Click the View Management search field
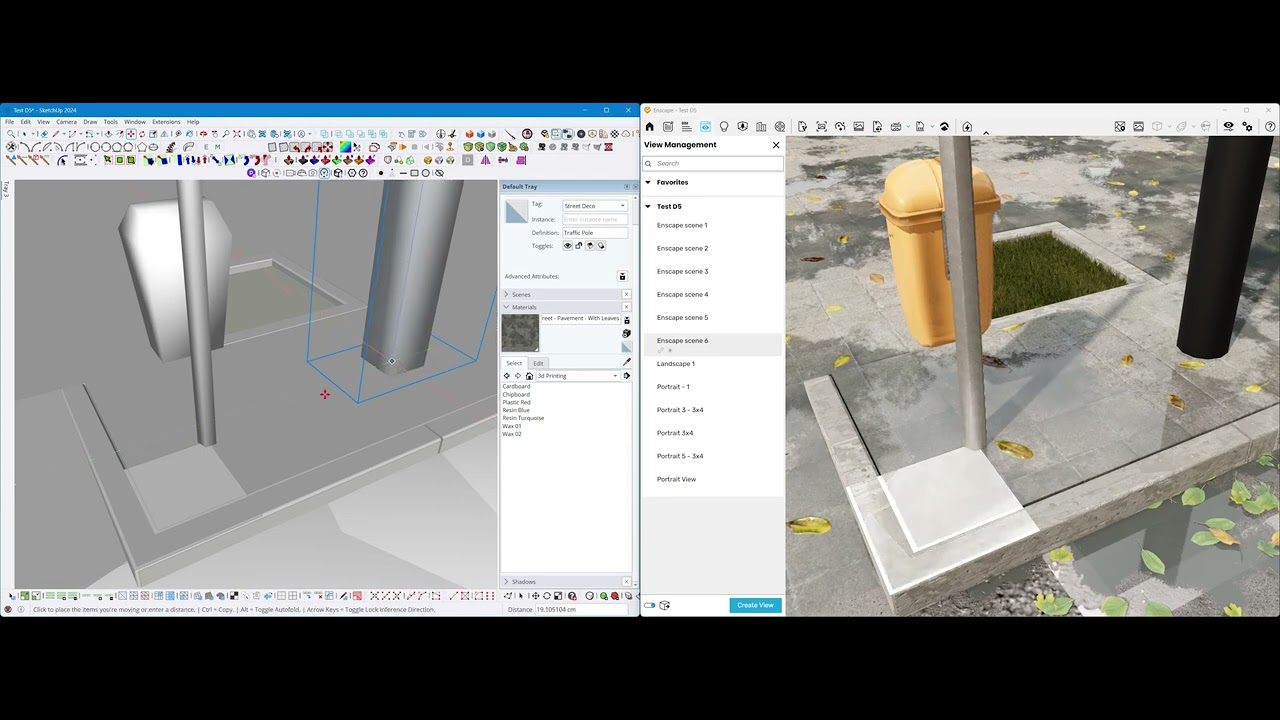 tap(712, 163)
